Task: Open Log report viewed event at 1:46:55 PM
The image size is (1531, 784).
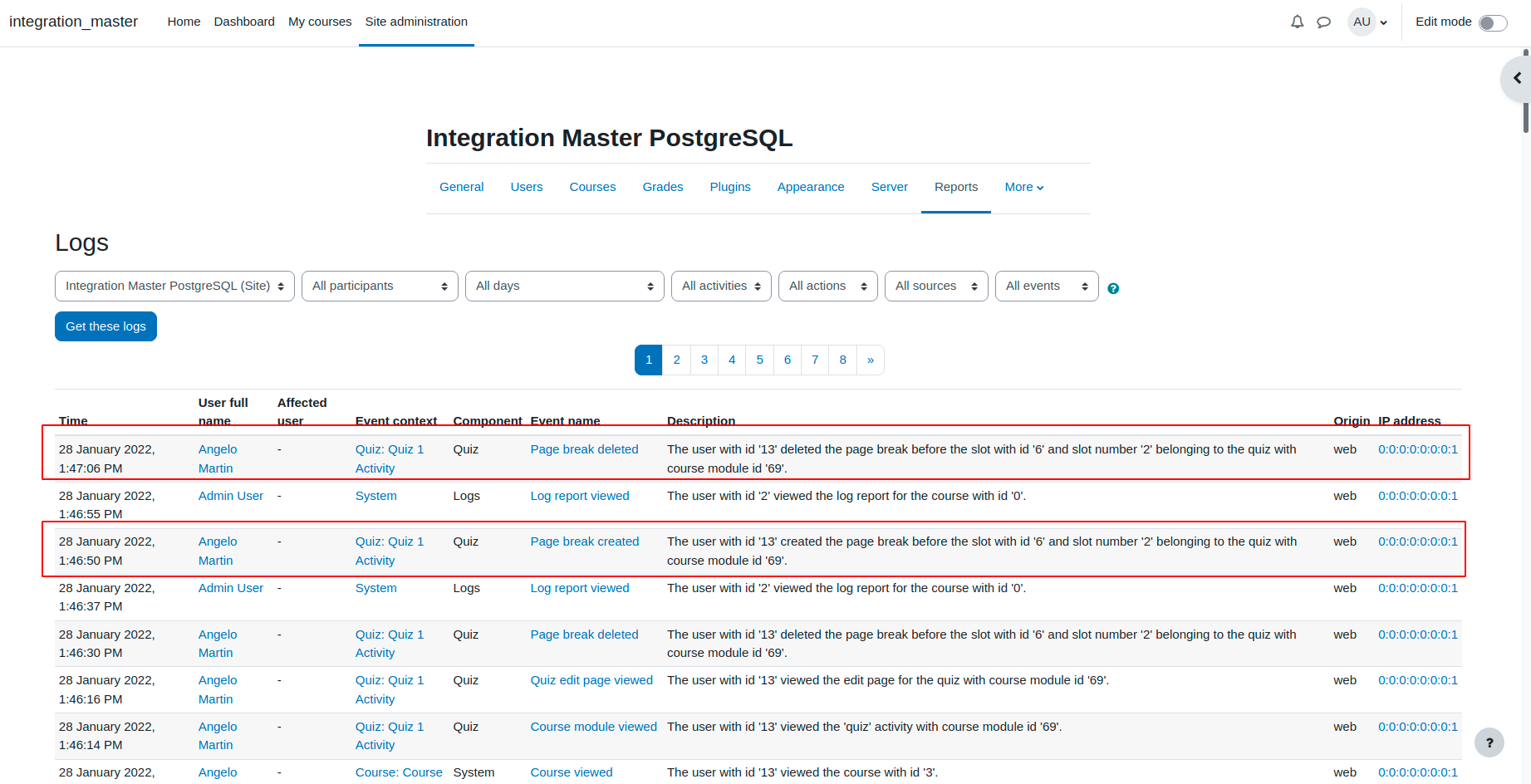Action: [580, 496]
